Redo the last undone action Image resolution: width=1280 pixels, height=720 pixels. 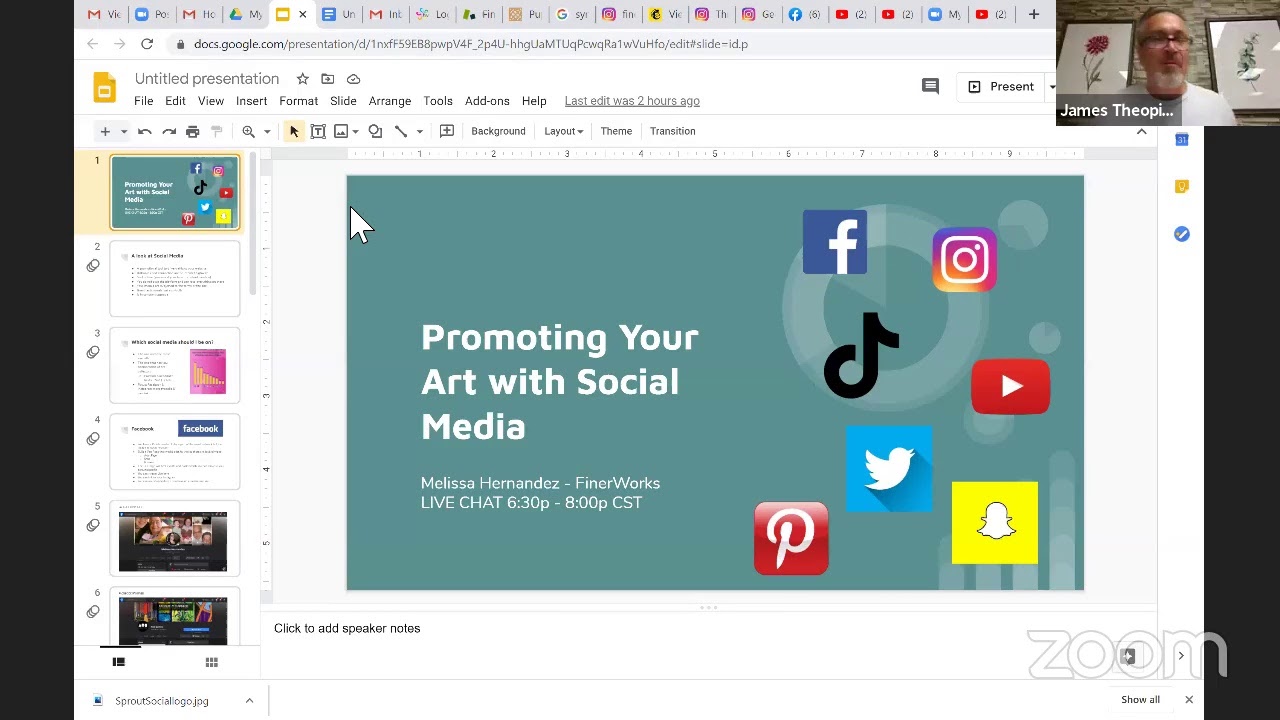point(169,131)
